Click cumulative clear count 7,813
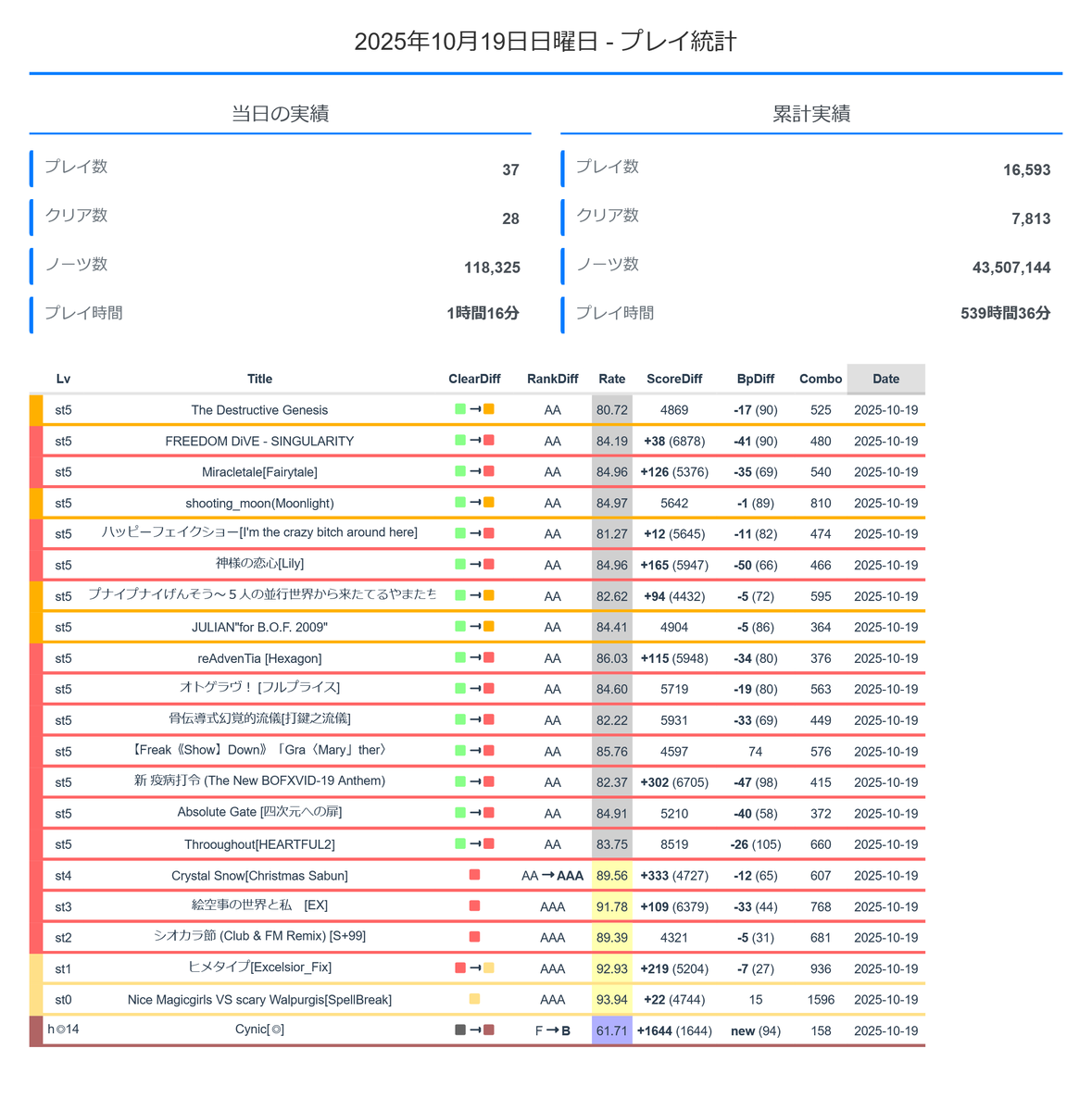1092x1111 pixels. point(1031,219)
